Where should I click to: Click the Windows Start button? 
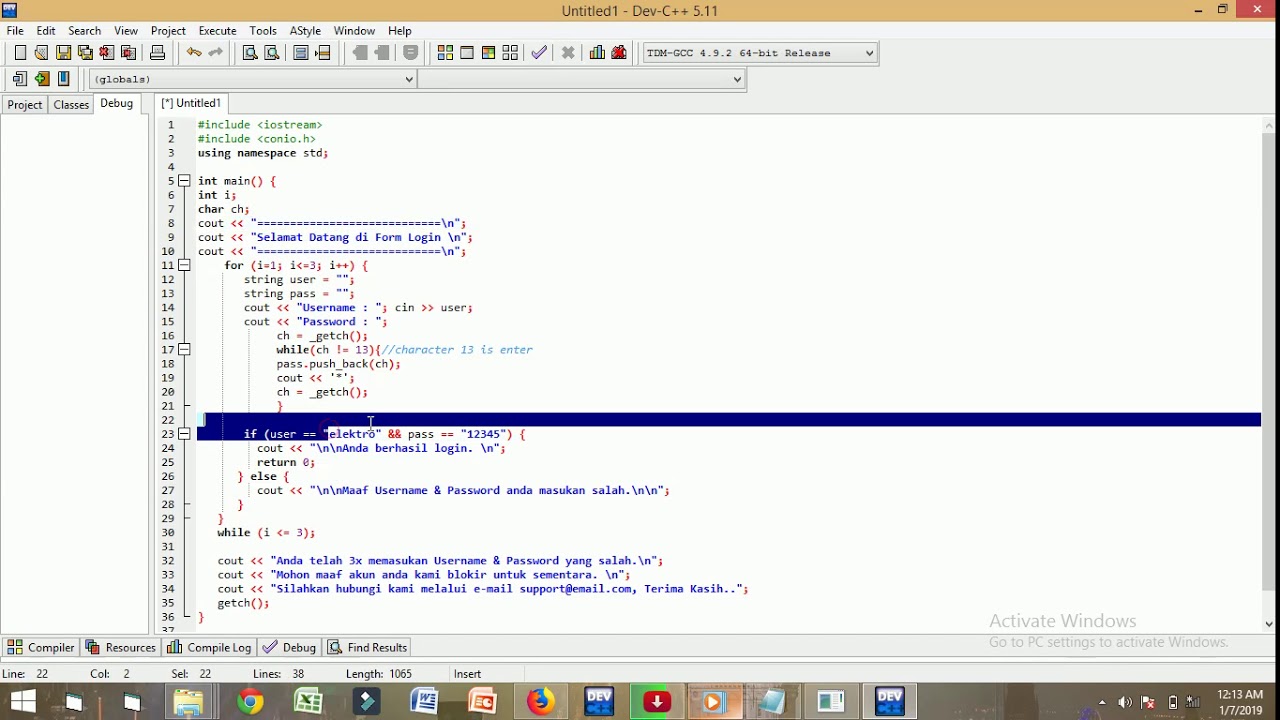[23, 702]
